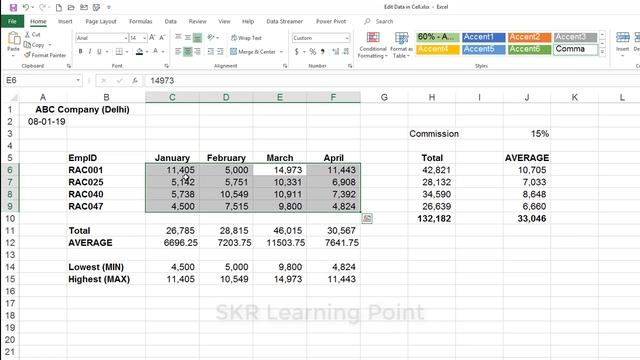
Task: Click Decrease Indent icon
Action: point(211,51)
